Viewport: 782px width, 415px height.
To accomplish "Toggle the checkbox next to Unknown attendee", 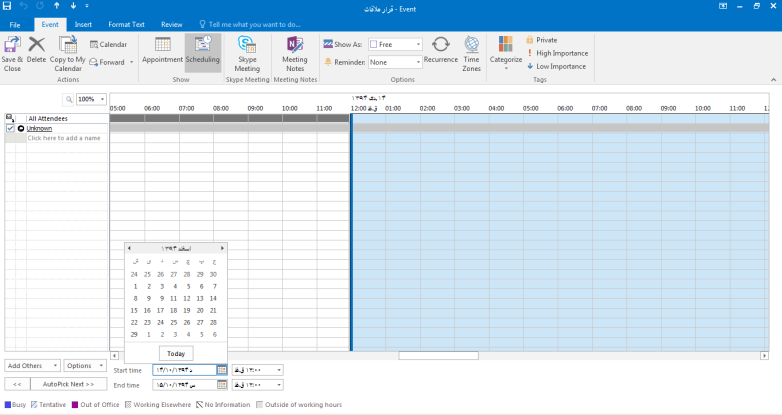I will click(10, 128).
